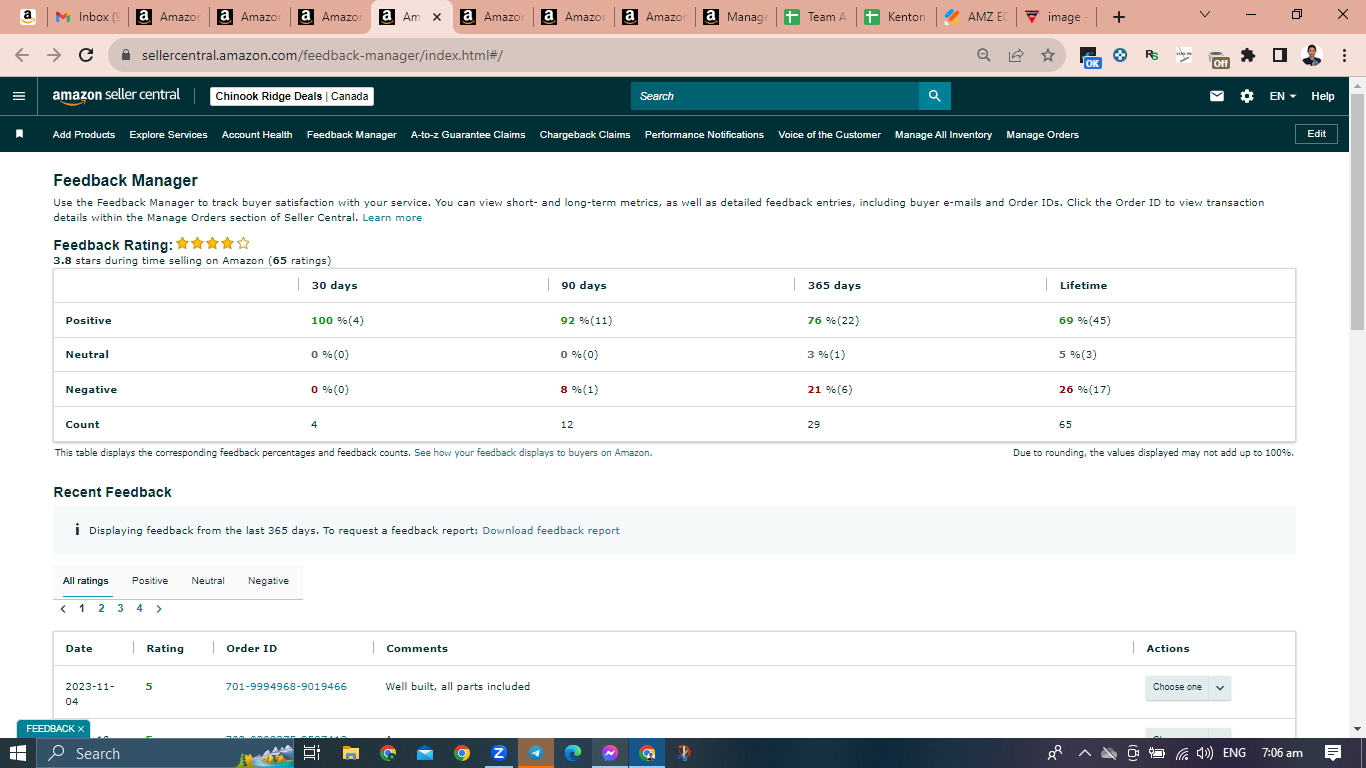Screen dimensions: 1366x768
Task: Open the buyer messages envelope icon
Action: [x=1217, y=96]
